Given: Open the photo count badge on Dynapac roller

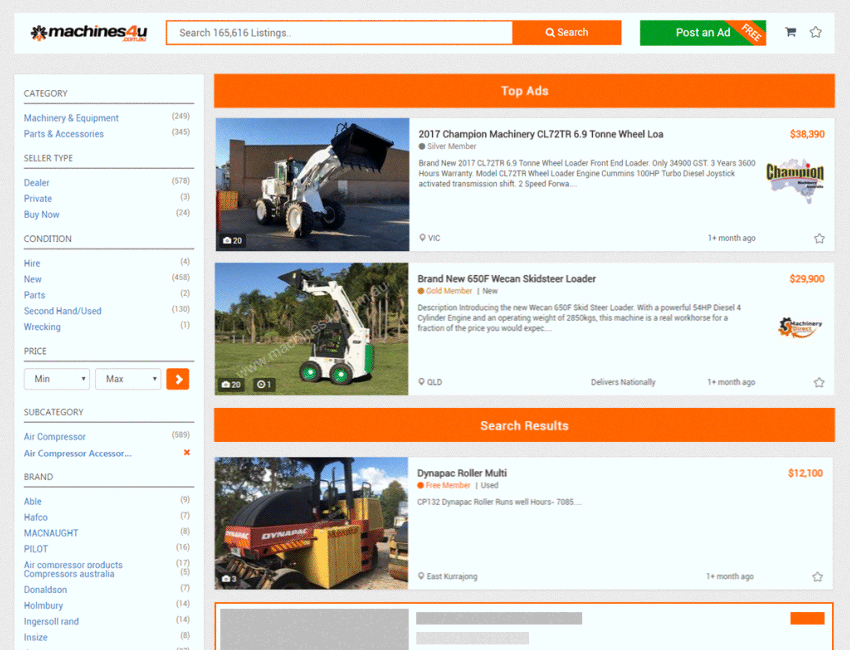Looking at the screenshot, I should 229,579.
